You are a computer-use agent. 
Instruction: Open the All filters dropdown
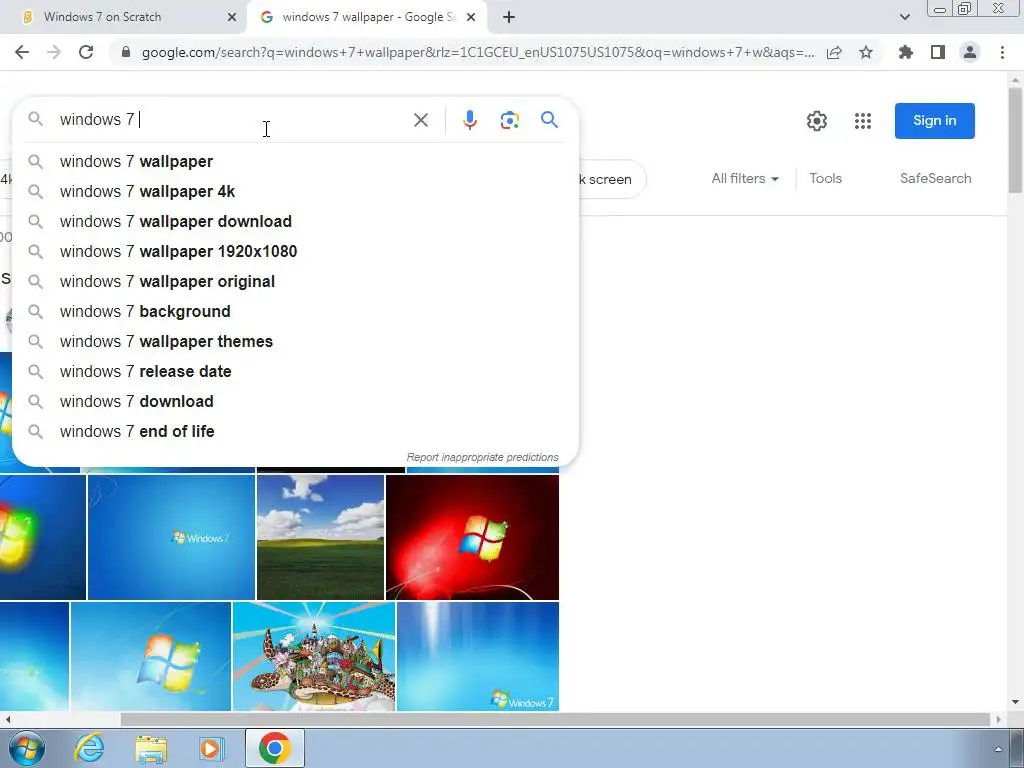[x=744, y=178]
